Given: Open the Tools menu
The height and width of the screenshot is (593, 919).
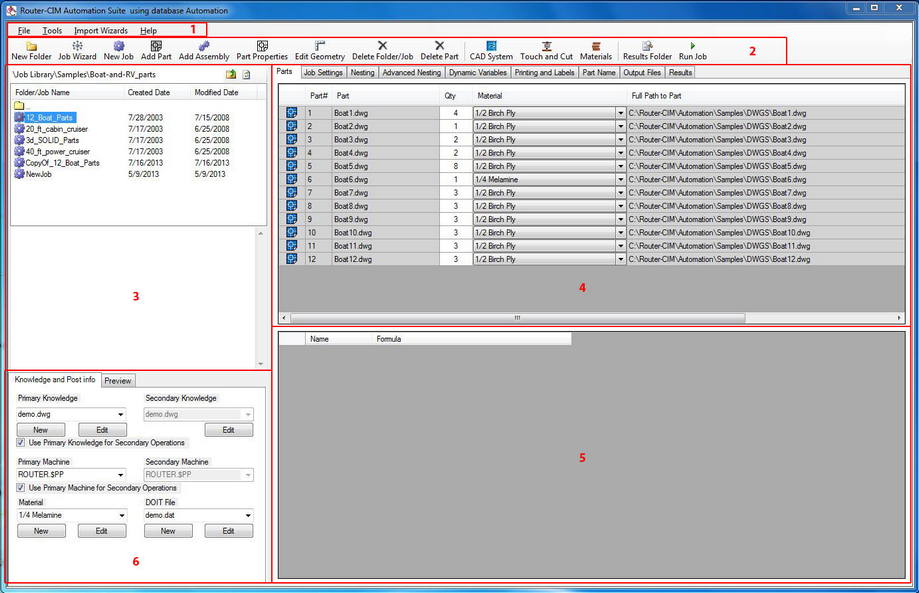Looking at the screenshot, I should point(52,30).
